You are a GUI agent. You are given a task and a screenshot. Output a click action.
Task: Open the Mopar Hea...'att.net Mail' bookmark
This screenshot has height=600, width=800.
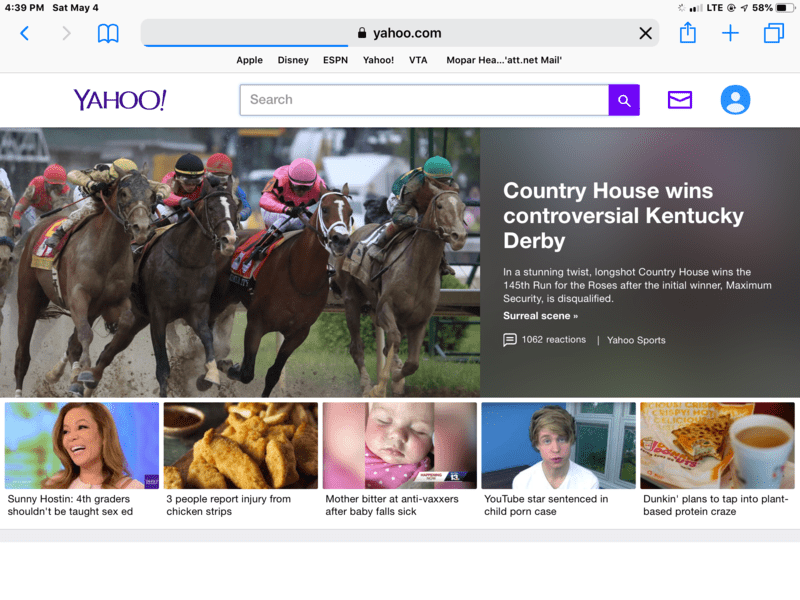504,60
